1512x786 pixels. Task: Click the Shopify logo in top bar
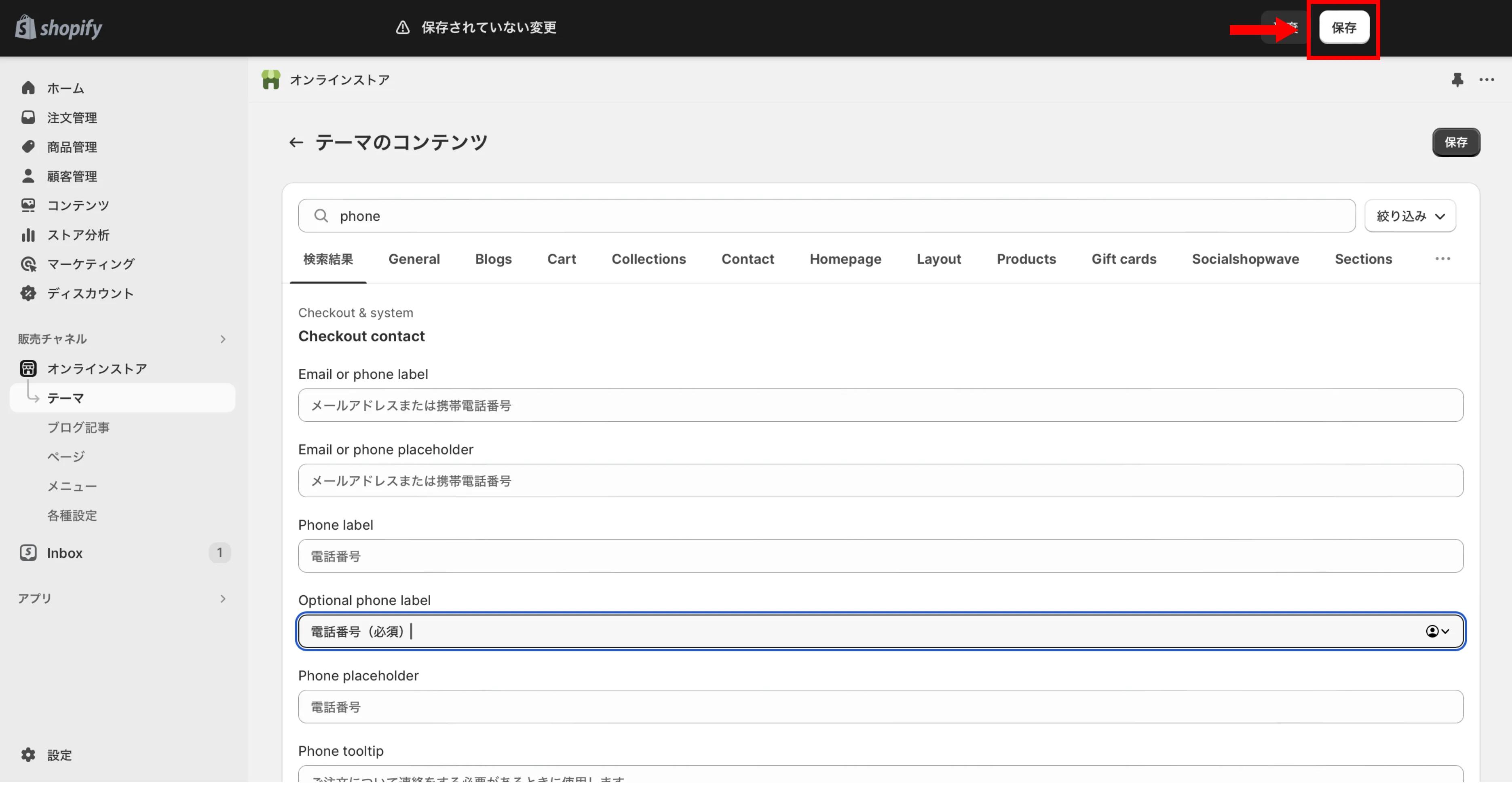tap(59, 27)
